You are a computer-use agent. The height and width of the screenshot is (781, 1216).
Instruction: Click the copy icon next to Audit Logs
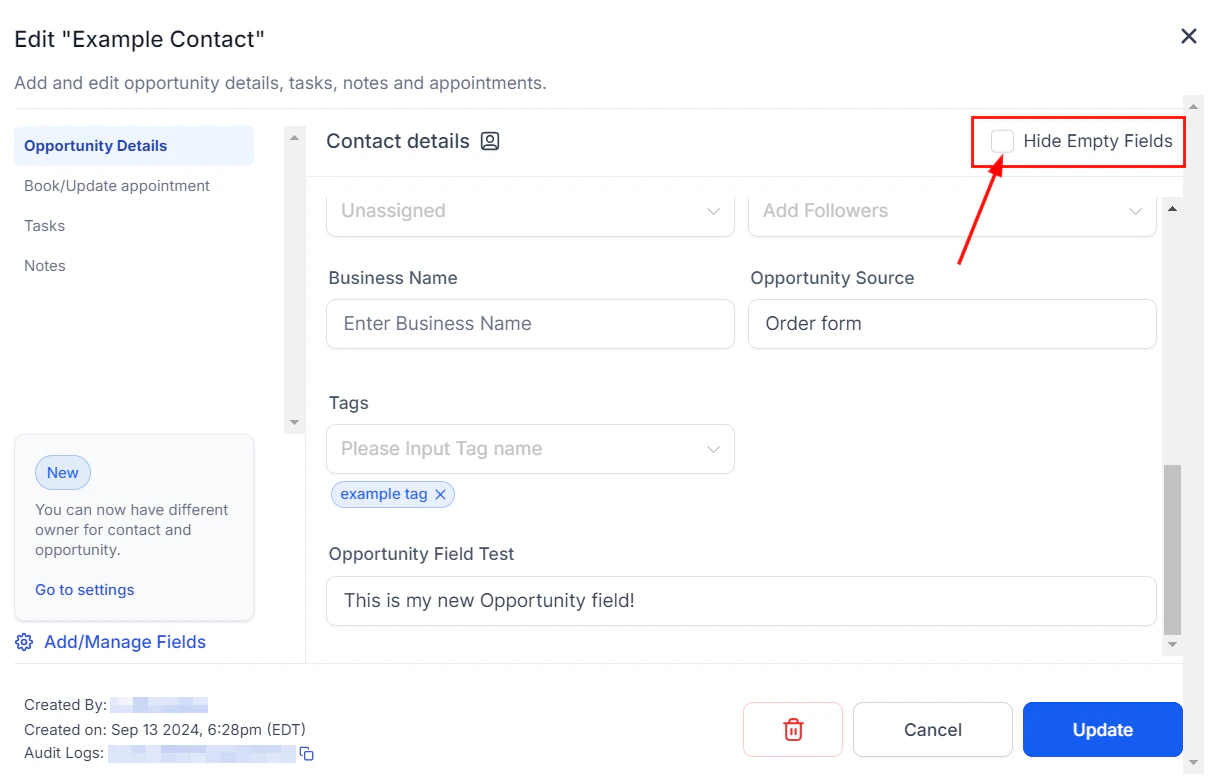click(x=306, y=754)
